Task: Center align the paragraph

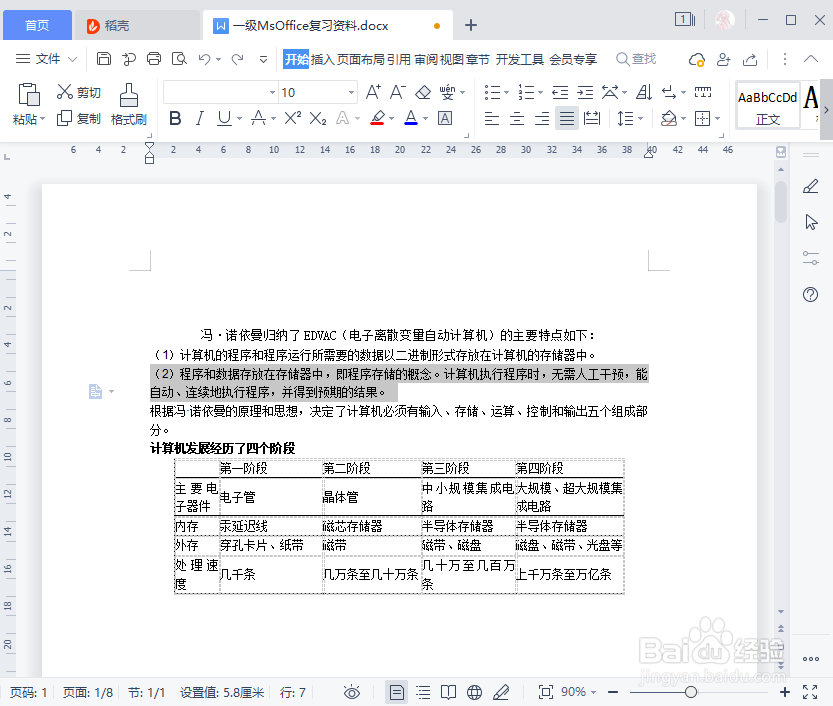Action: tap(516, 118)
